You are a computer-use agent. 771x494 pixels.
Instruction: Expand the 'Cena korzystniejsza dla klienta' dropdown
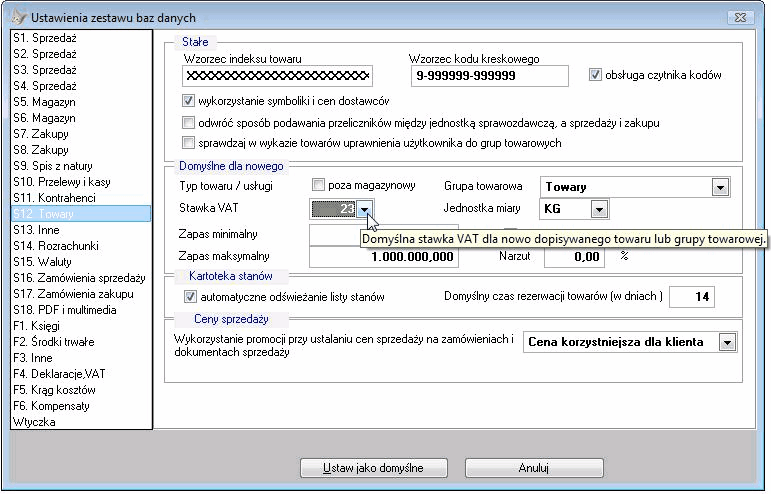[727, 342]
